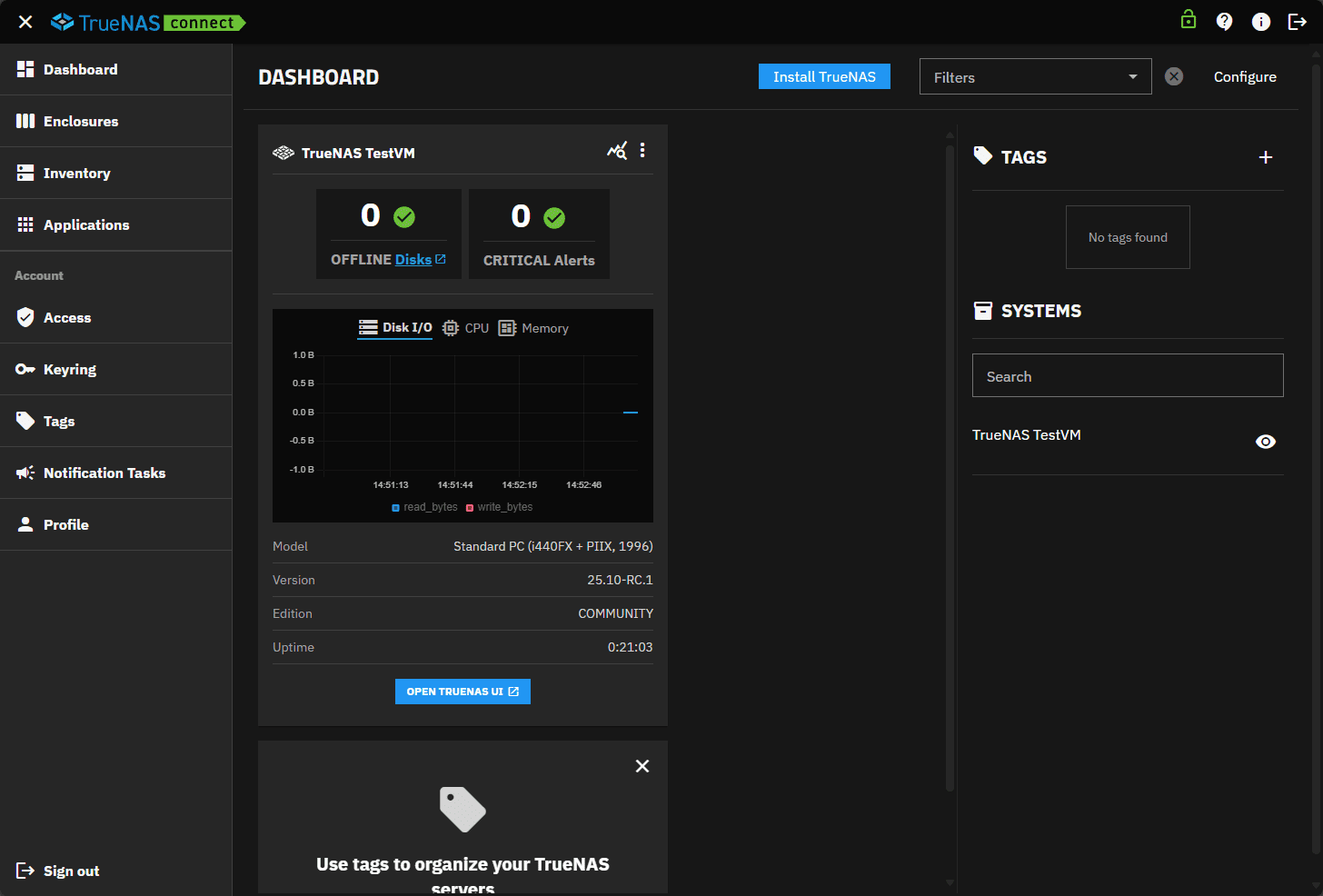Click the Install TrueNAS button
1323x896 pixels.
click(824, 76)
